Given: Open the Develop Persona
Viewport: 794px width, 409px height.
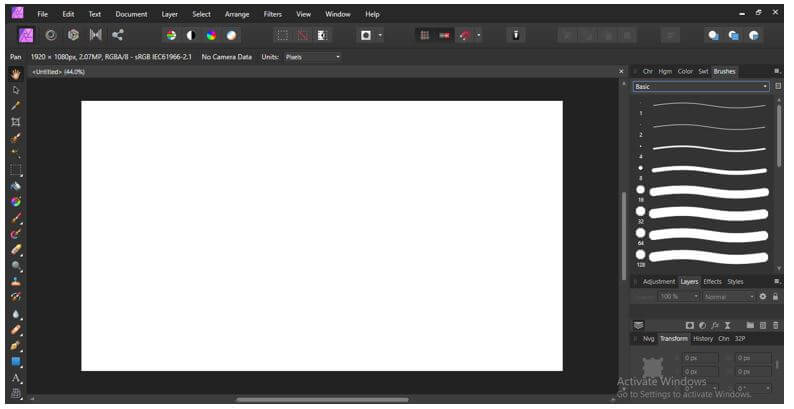Looking at the screenshot, I should (73, 35).
